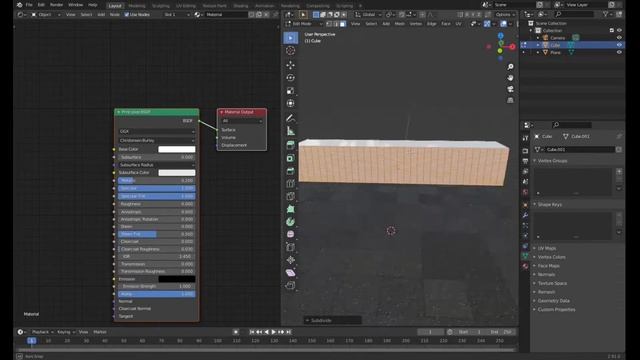Open the Global orientation dropdown
Image resolution: width=640 pixels, height=360 pixels.
pos(368,15)
